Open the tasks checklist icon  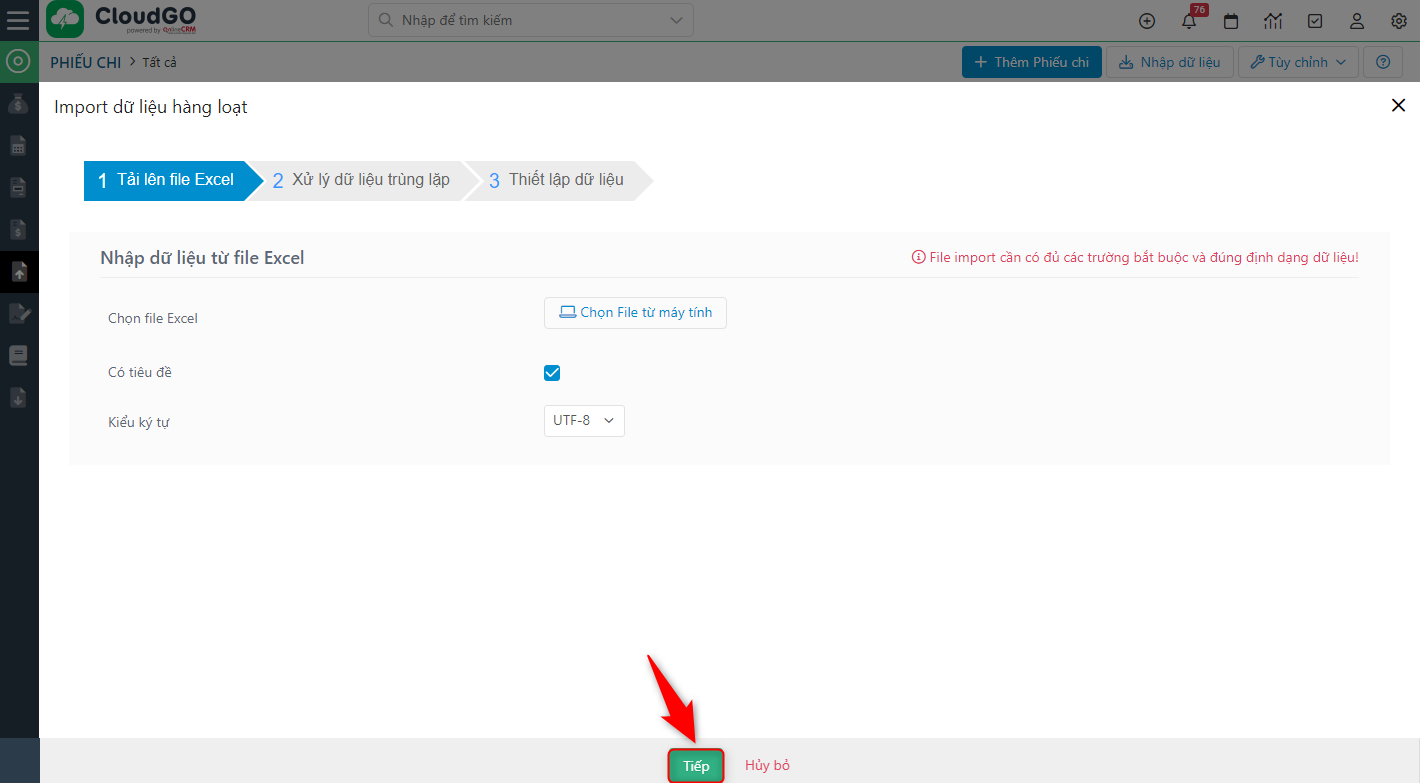click(1315, 20)
